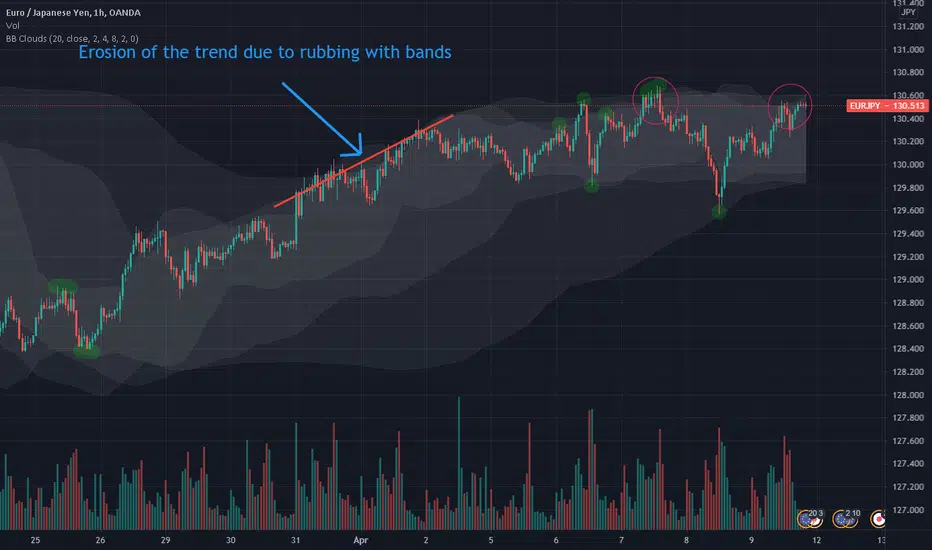Select the BB Clouds indicator legend
The width and height of the screenshot is (932, 550).
point(72,39)
